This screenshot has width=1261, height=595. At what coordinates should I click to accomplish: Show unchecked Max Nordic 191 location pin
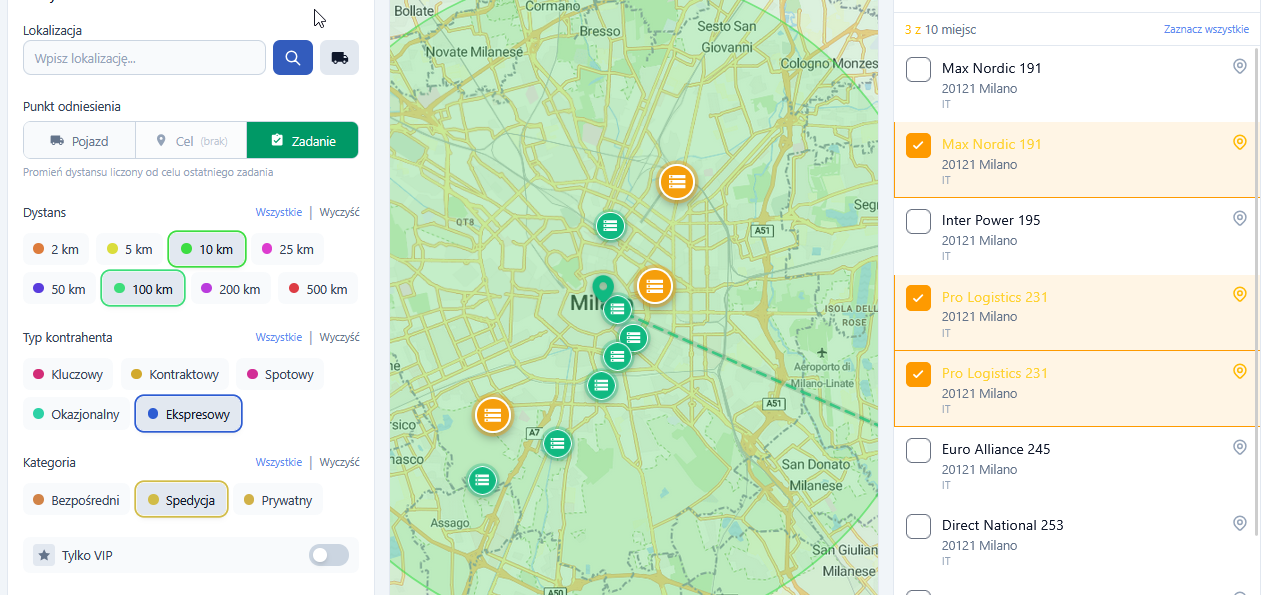[x=1239, y=67]
